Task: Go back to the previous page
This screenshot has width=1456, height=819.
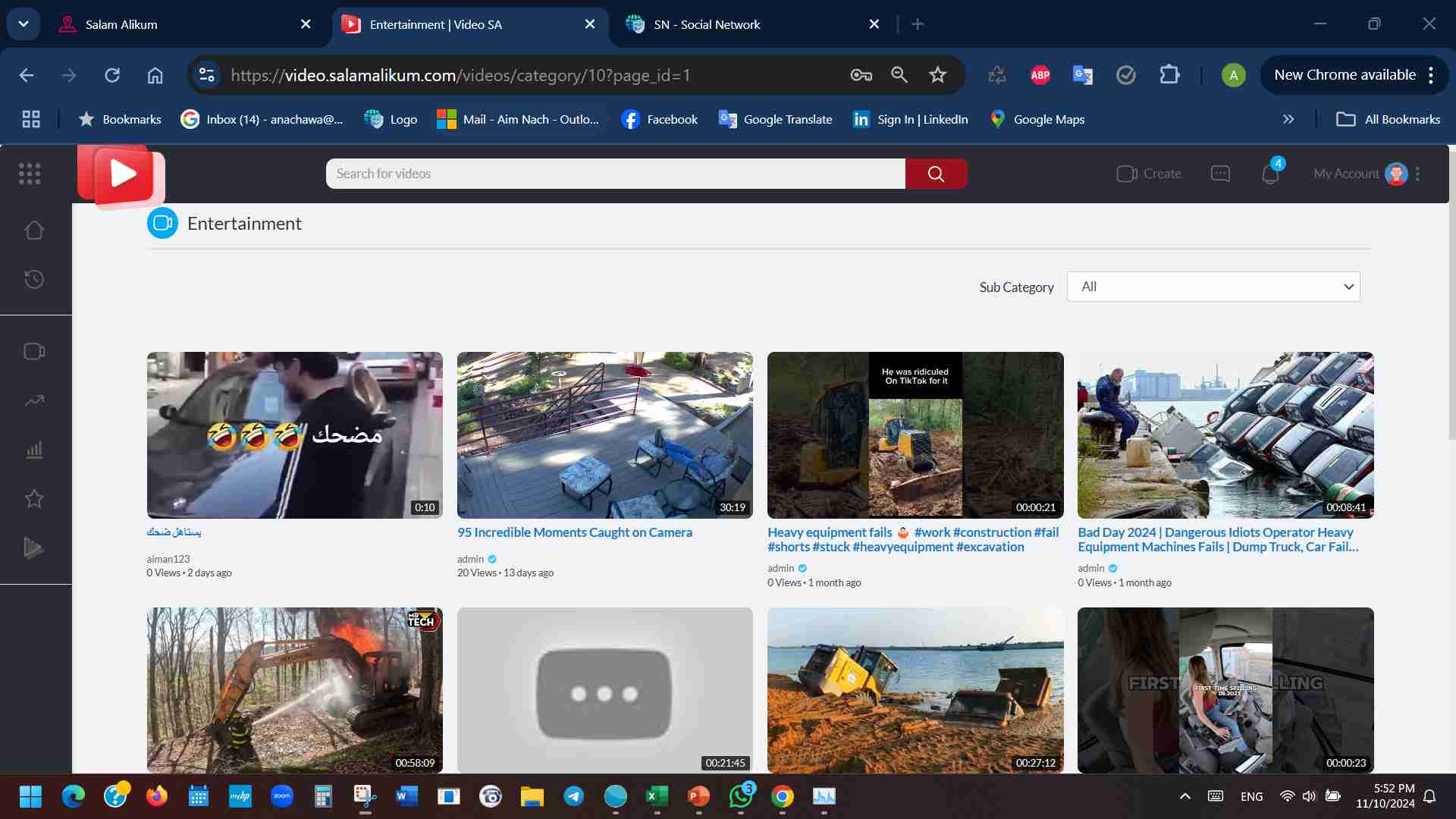Action: (27, 75)
